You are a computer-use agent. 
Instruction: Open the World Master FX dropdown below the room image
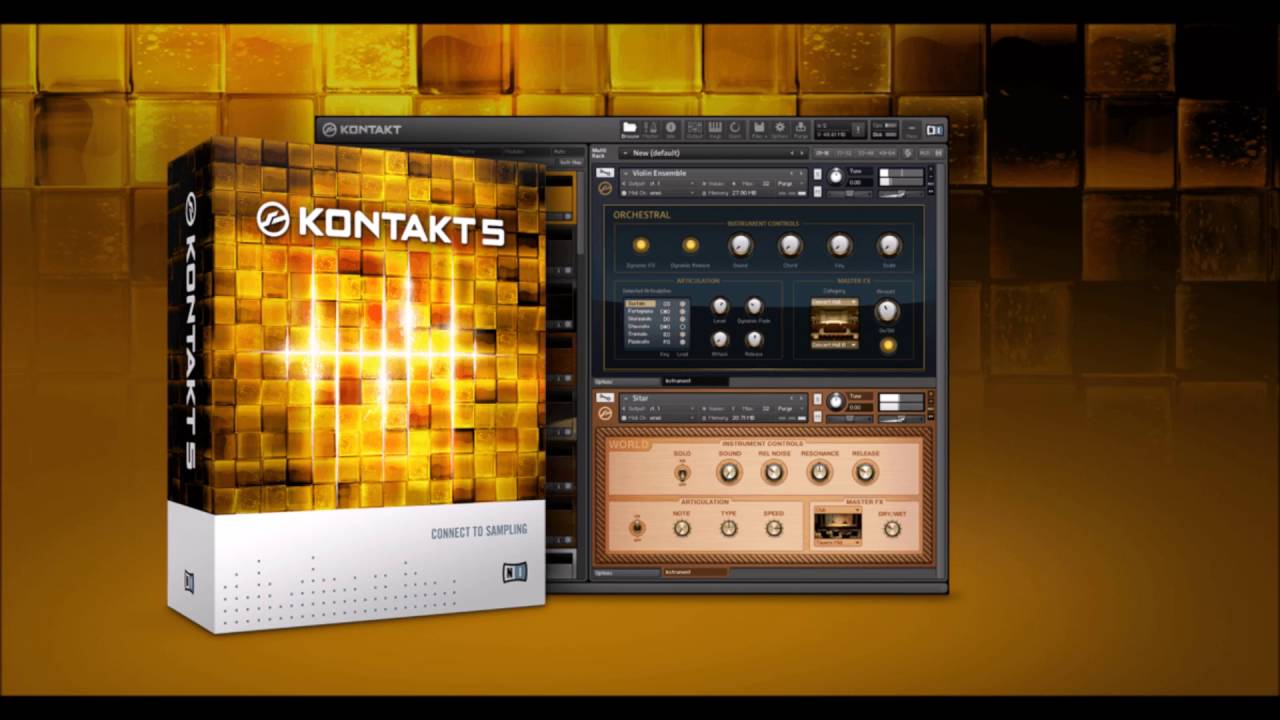coord(838,542)
